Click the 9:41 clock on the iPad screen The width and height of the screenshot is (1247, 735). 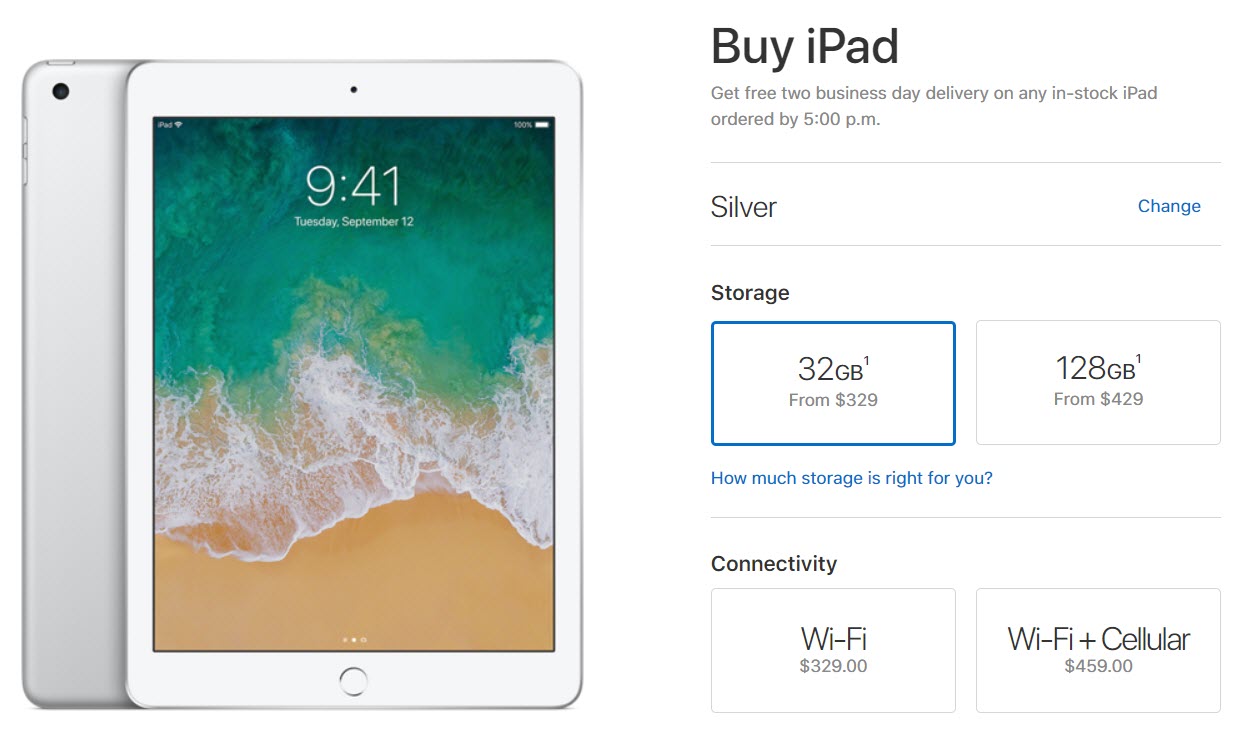[353, 186]
